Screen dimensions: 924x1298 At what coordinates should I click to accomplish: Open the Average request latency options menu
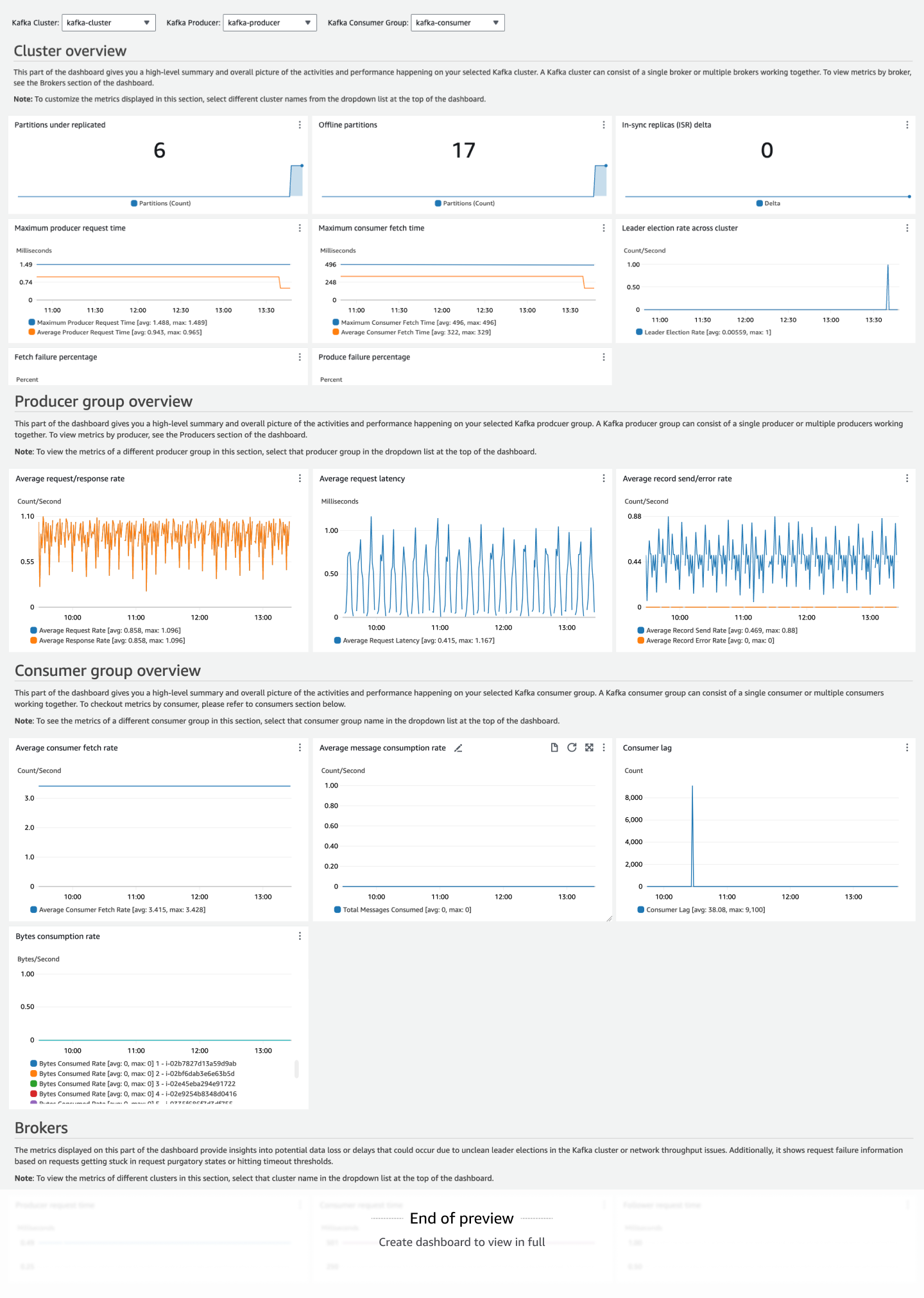(604, 479)
